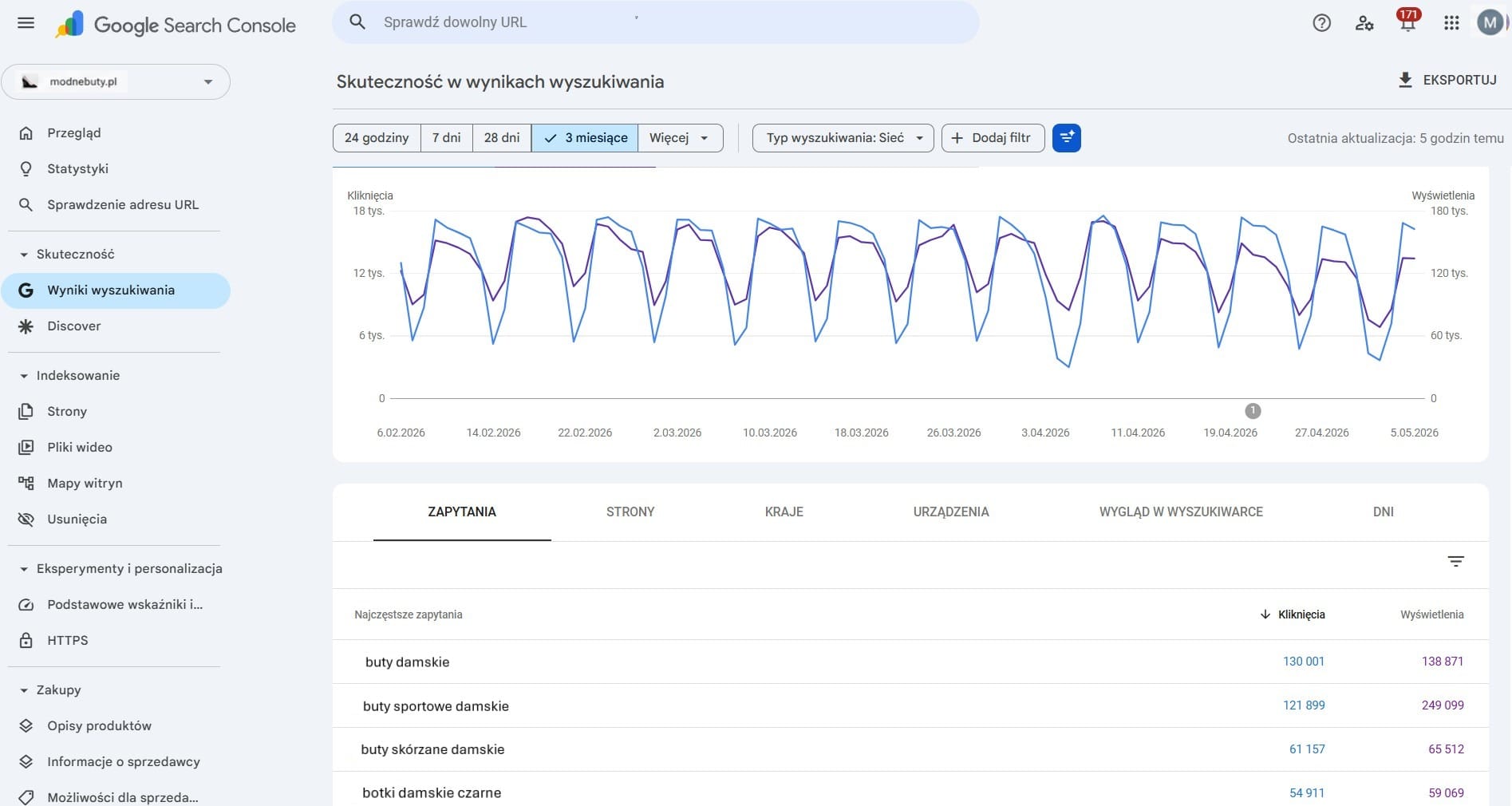Viewport: 1512px width, 806px height.
Task: Open the Google apps grid
Action: point(1451,23)
